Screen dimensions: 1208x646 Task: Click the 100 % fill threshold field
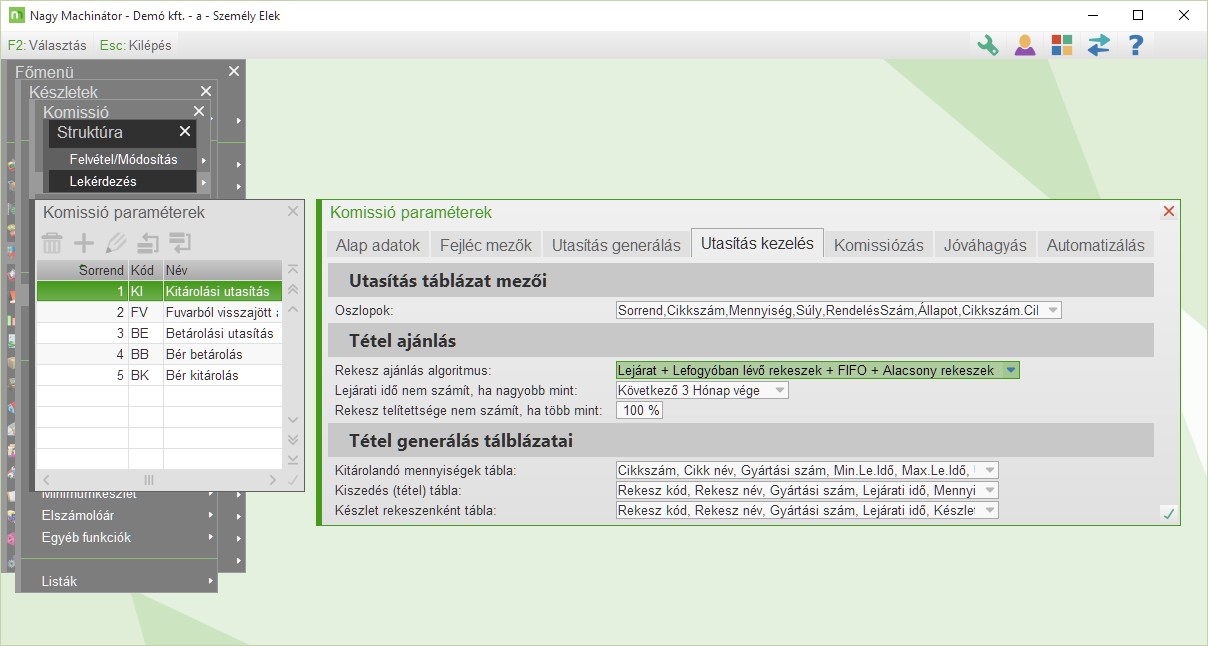(x=640, y=410)
